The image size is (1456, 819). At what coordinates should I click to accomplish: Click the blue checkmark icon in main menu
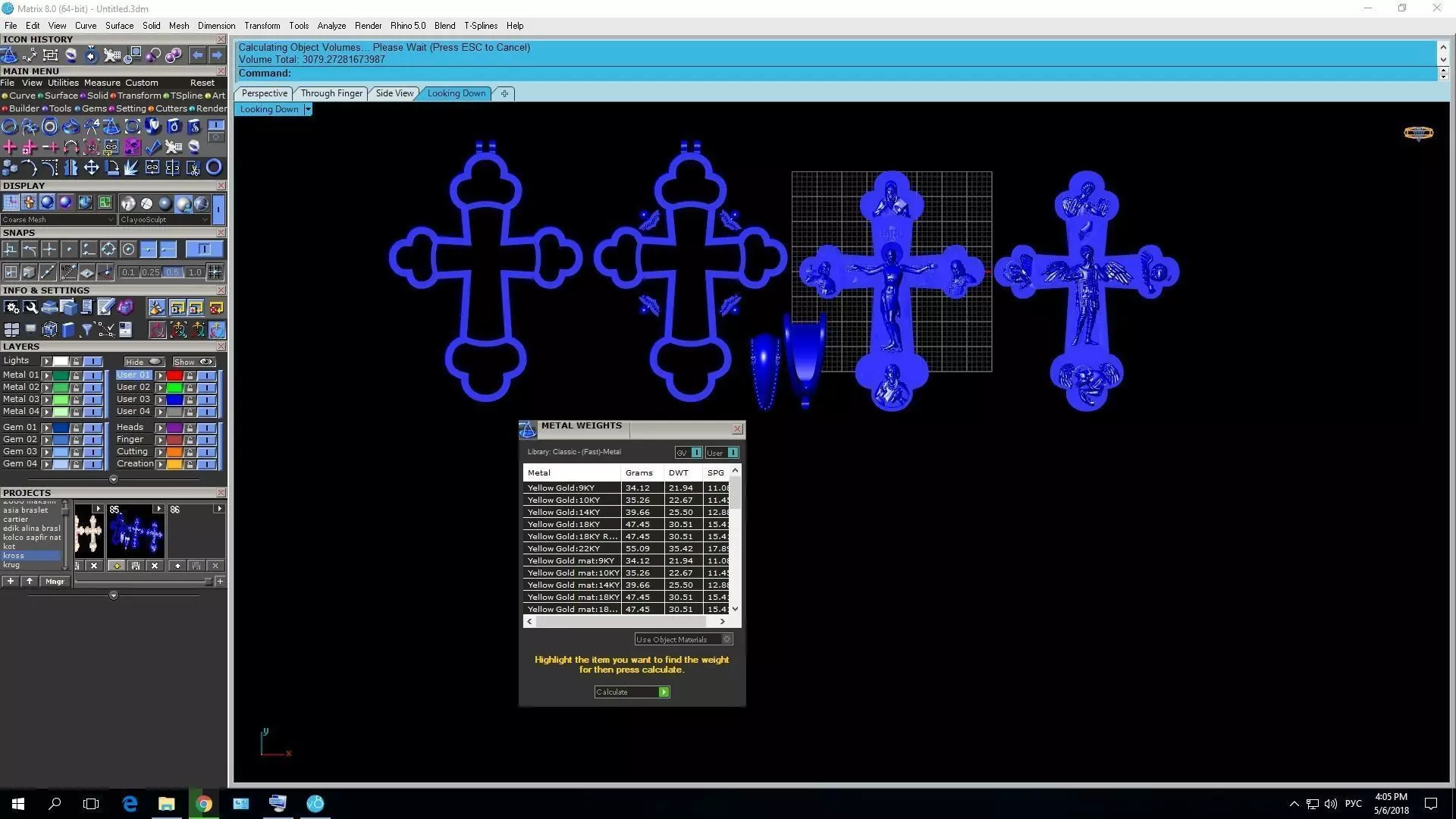[153, 147]
